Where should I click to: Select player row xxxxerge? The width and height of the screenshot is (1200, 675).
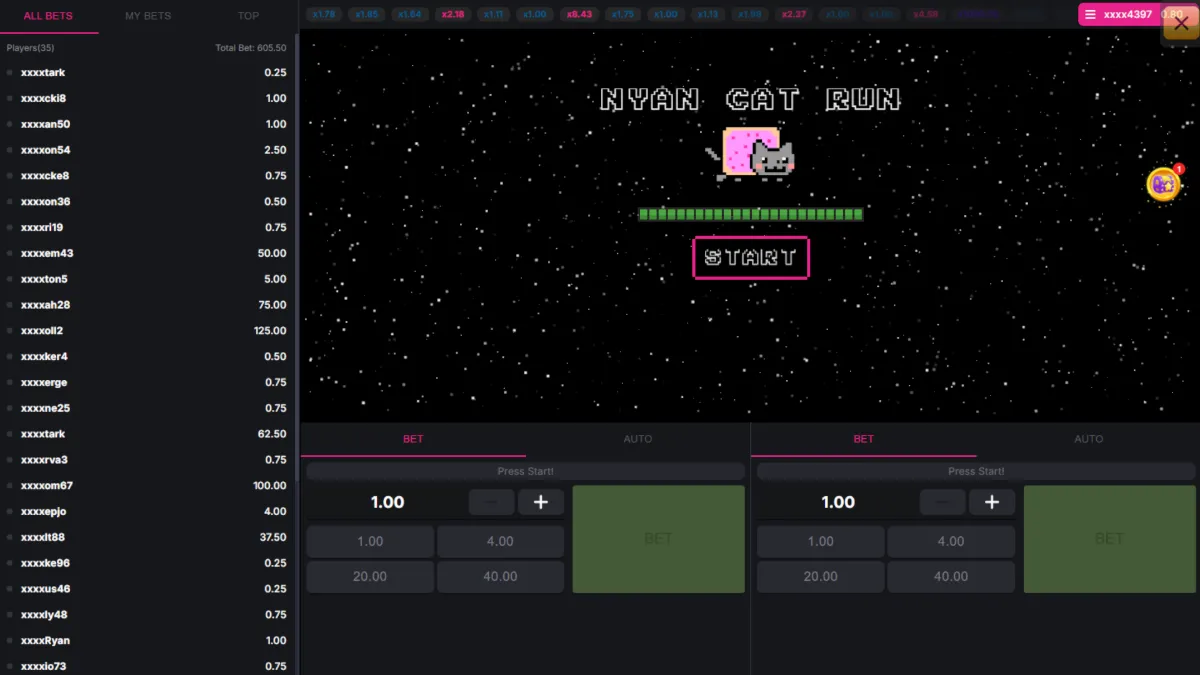(x=147, y=383)
